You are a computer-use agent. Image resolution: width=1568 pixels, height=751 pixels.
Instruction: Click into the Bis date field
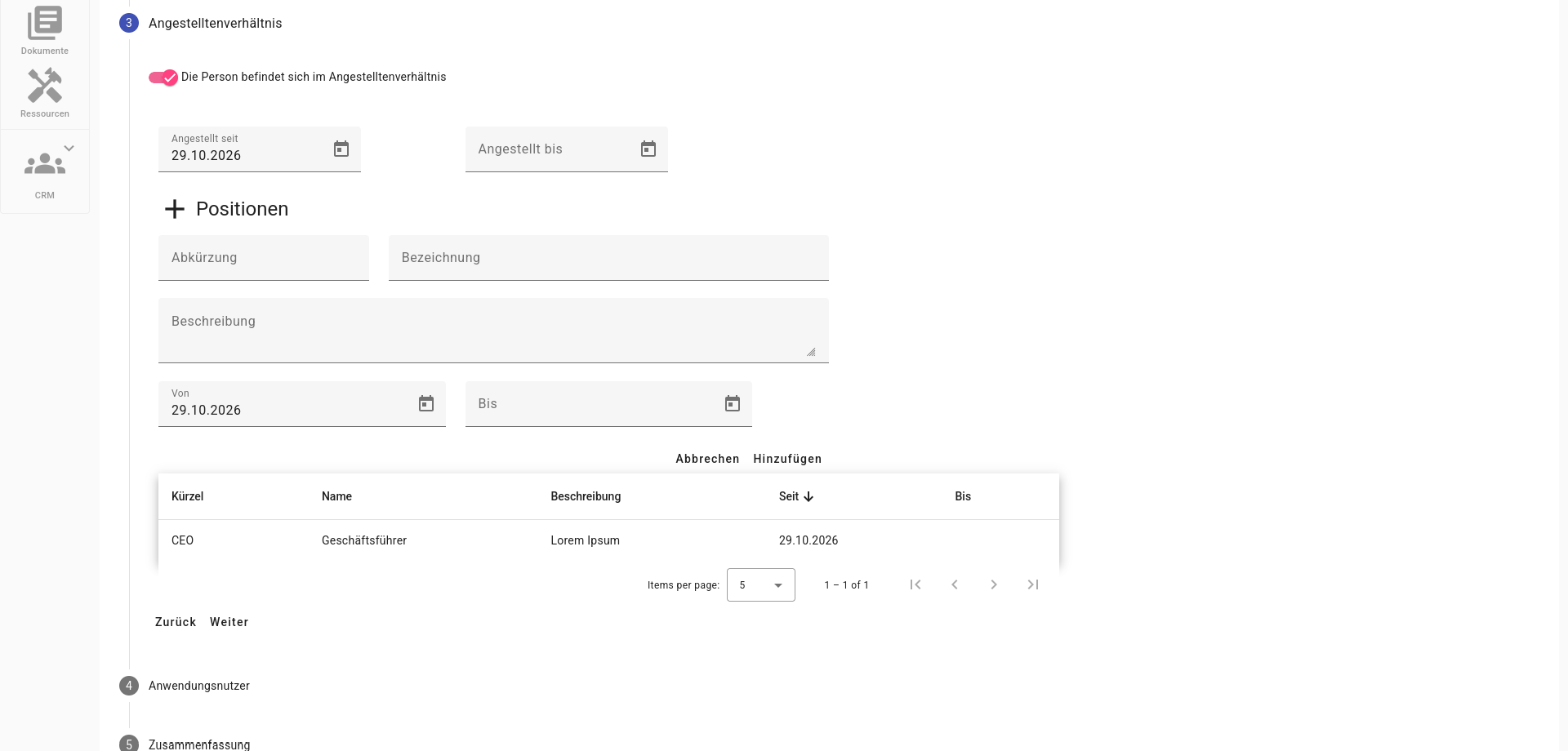coord(608,404)
